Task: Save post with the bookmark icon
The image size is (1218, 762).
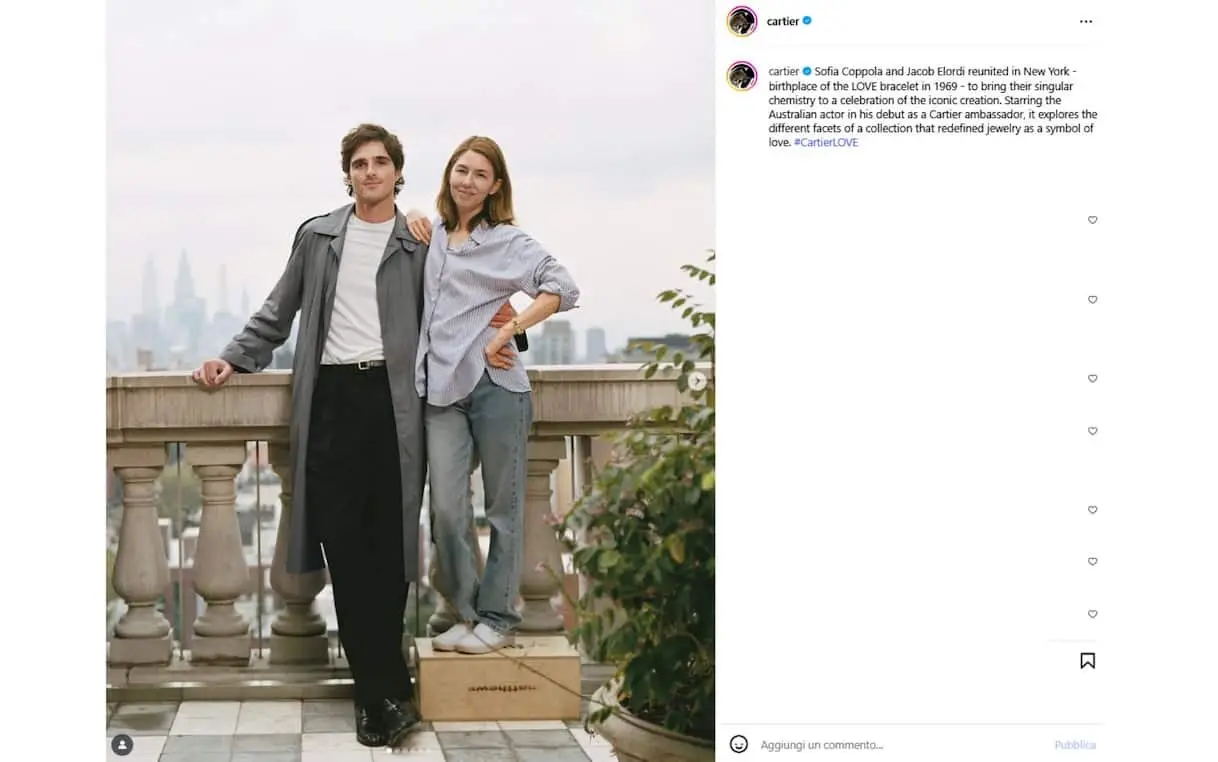Action: [1087, 661]
